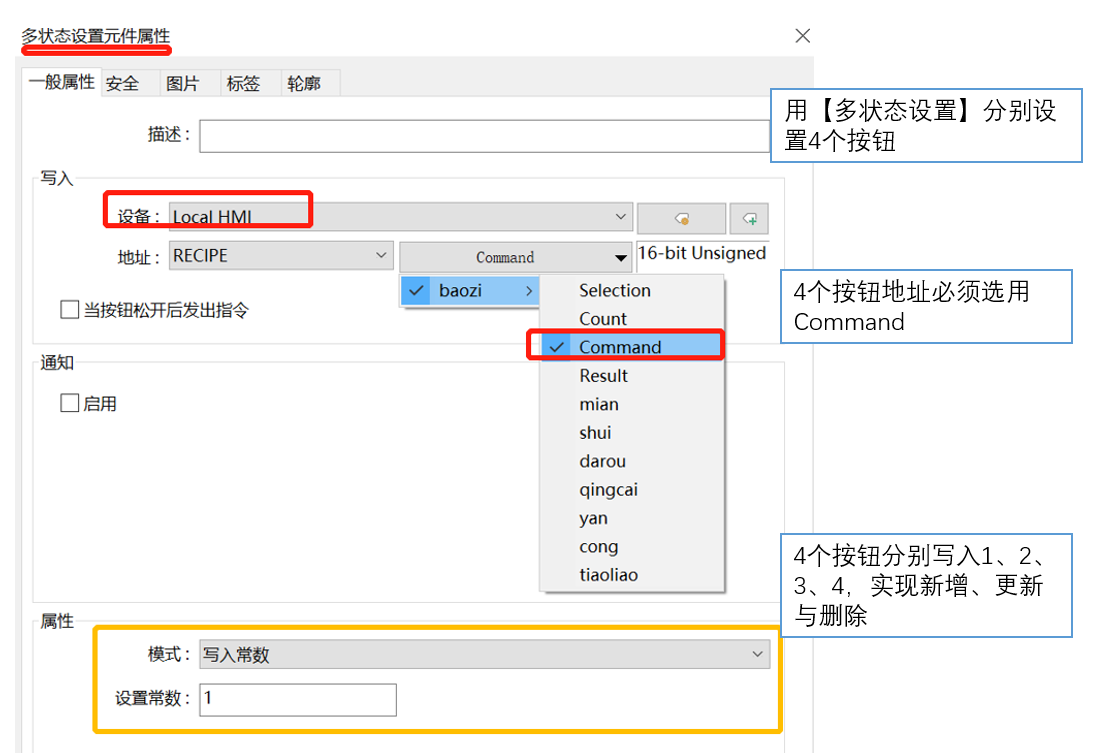Go to the 轮廓 tab
Viewport: 1100px width, 753px height.
pyautogui.click(x=304, y=84)
